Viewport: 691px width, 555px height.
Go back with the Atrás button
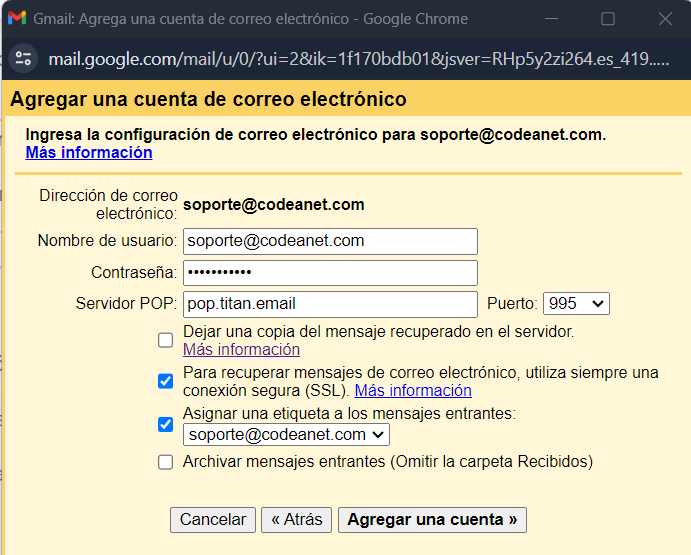(x=297, y=520)
